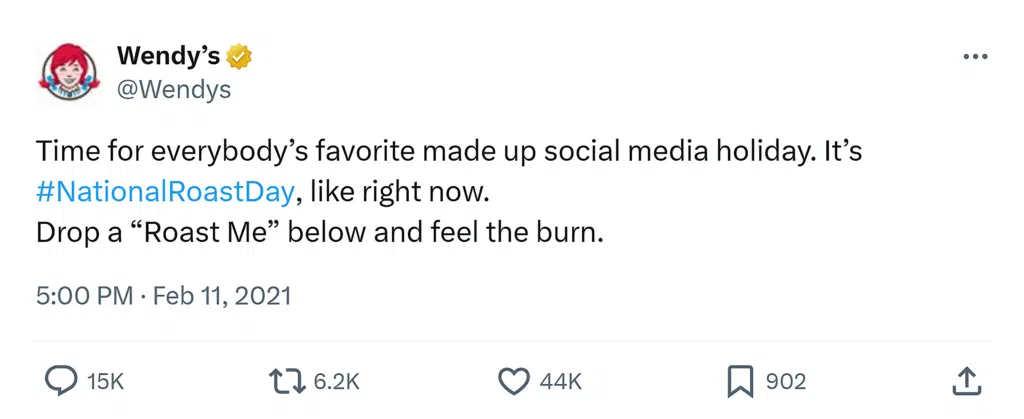Click the 5:00 PM timestamp
The height and width of the screenshot is (419, 1024).
click(85, 296)
